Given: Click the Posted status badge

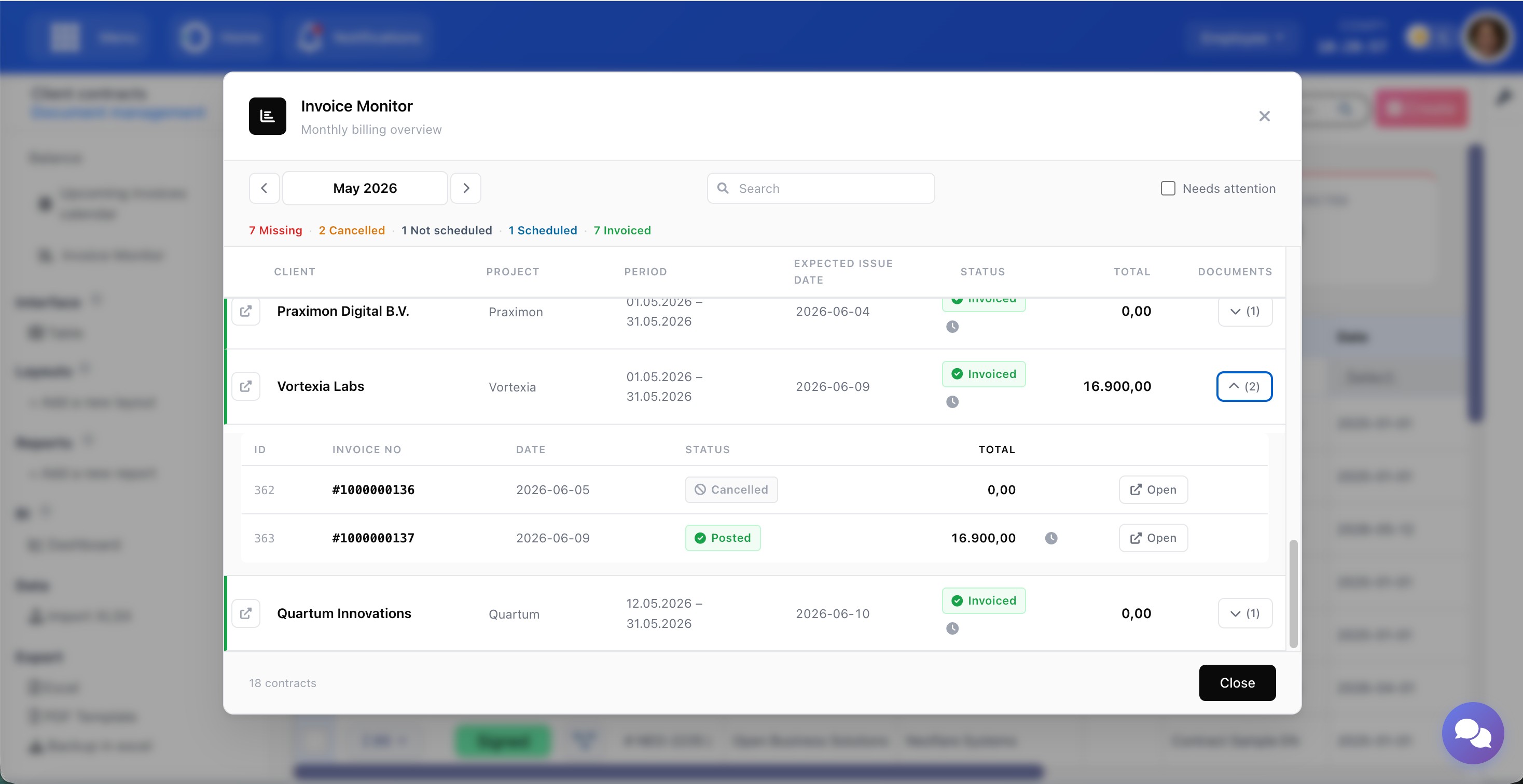Looking at the screenshot, I should [723, 538].
